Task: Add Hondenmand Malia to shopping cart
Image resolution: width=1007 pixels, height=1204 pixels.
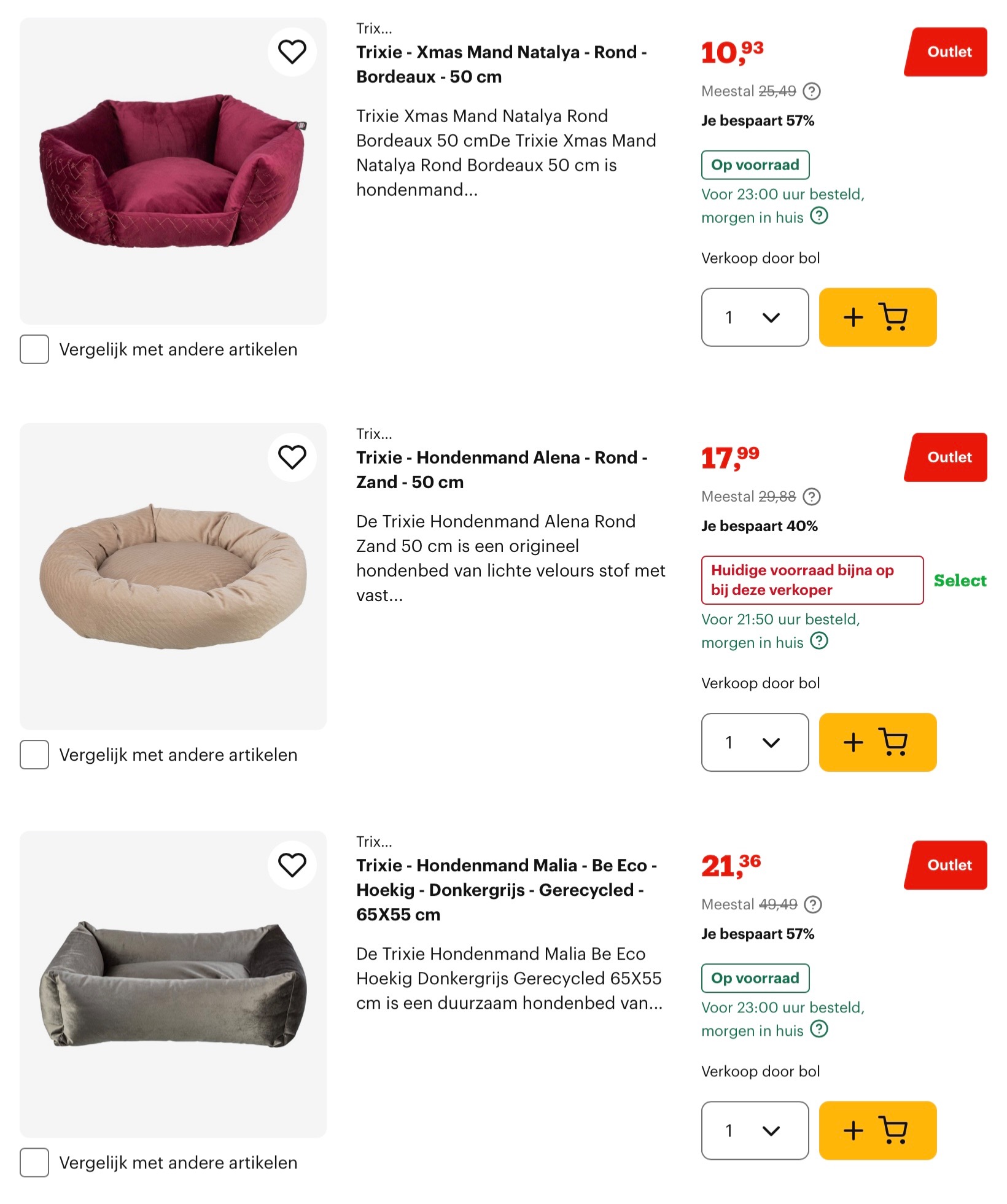Action: tap(877, 1130)
